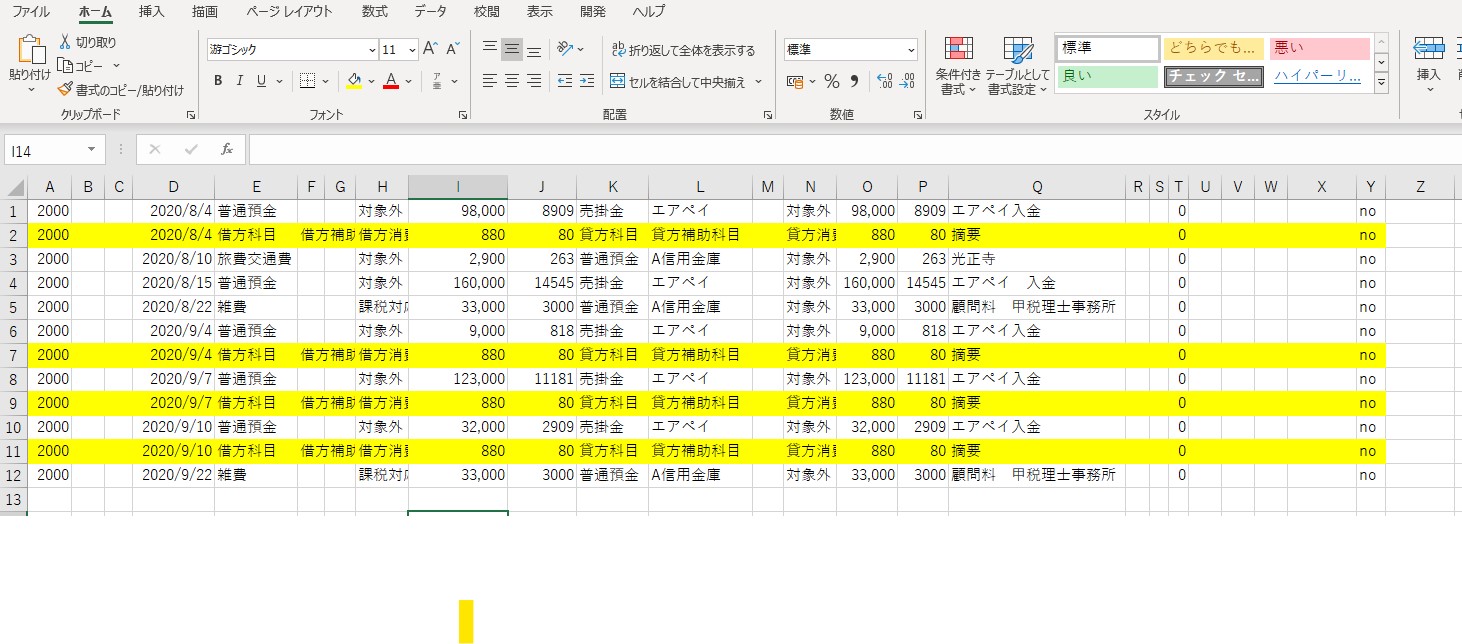Click the increase decimal places icon
The width and height of the screenshot is (1462, 644).
pos(884,81)
